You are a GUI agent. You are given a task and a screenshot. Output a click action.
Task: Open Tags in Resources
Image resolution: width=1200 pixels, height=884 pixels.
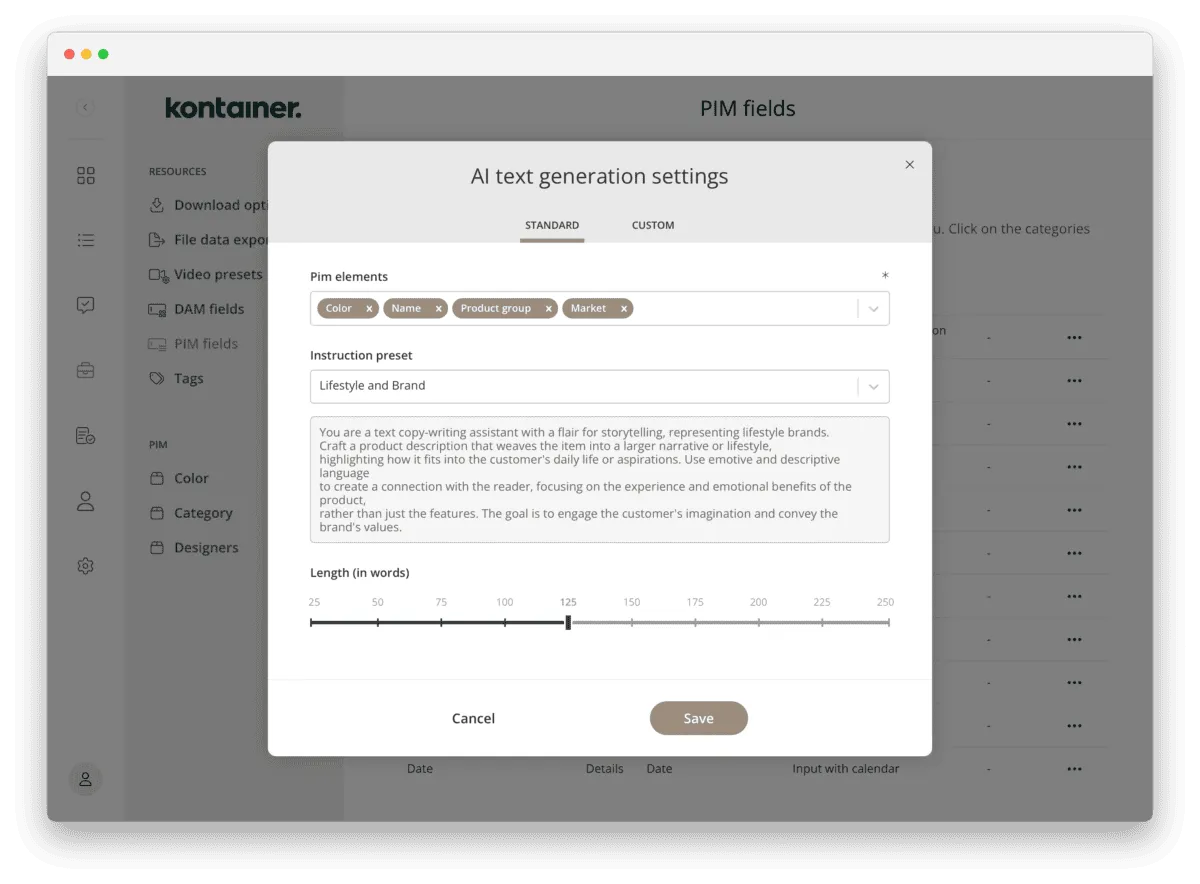[x=176, y=379]
